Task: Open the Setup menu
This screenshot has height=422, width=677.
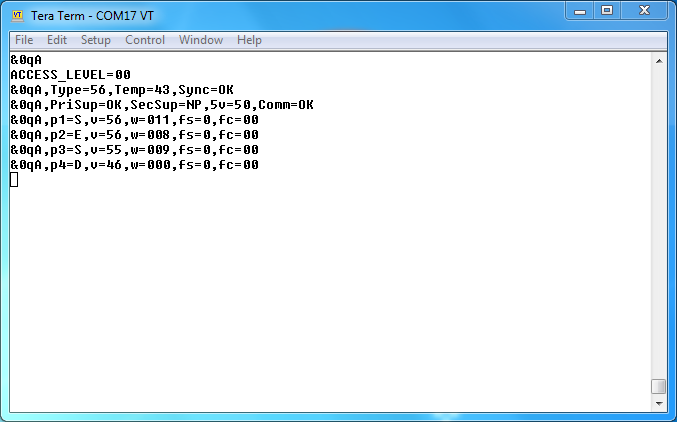Action: tap(95, 40)
